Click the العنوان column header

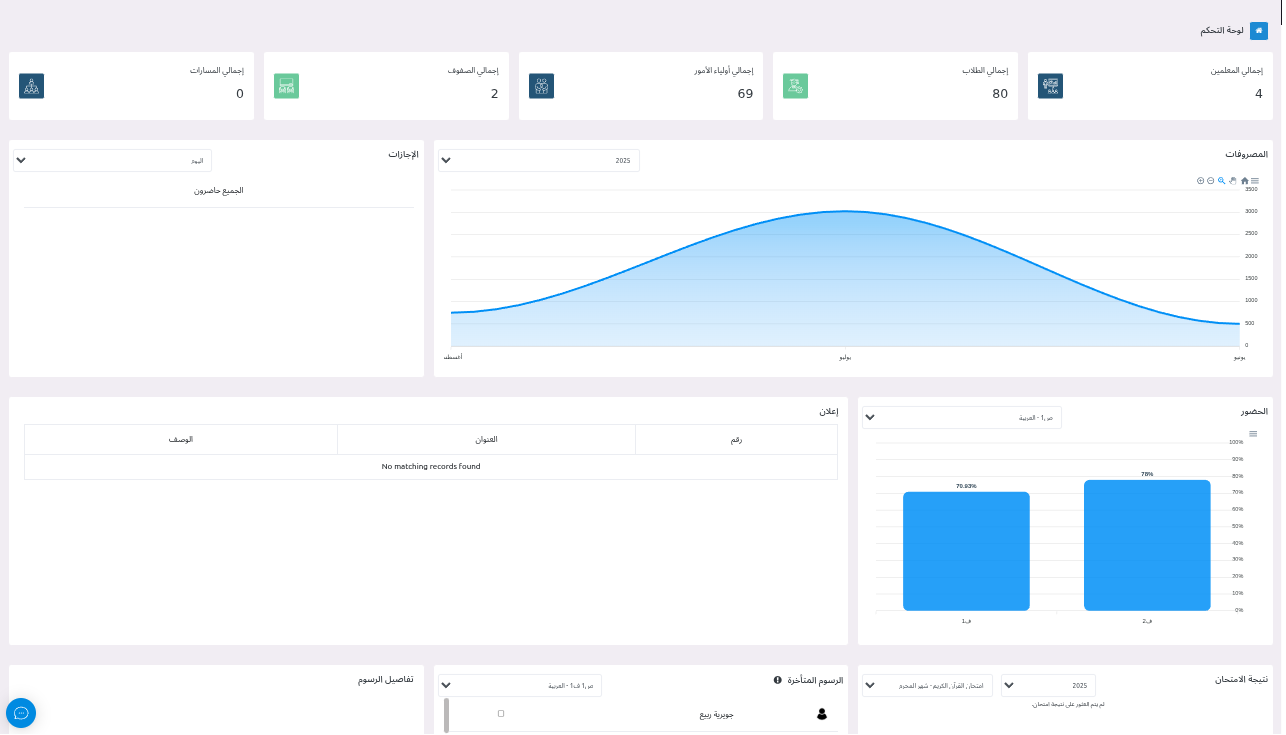[486, 440]
